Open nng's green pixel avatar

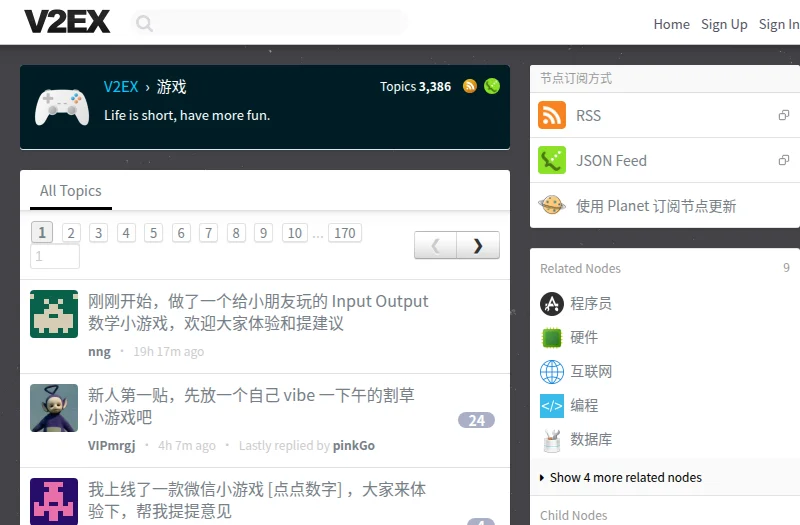(54, 314)
